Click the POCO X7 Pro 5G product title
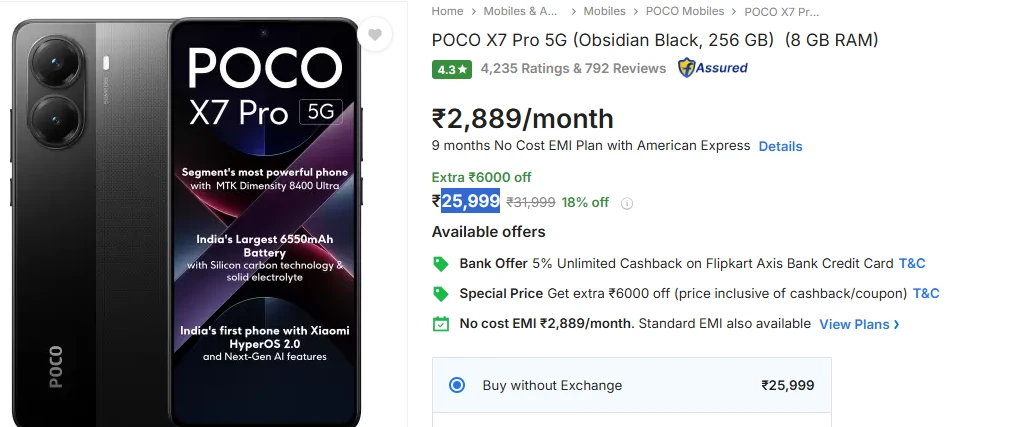Screen dimensions: 1017x427 (x=654, y=40)
